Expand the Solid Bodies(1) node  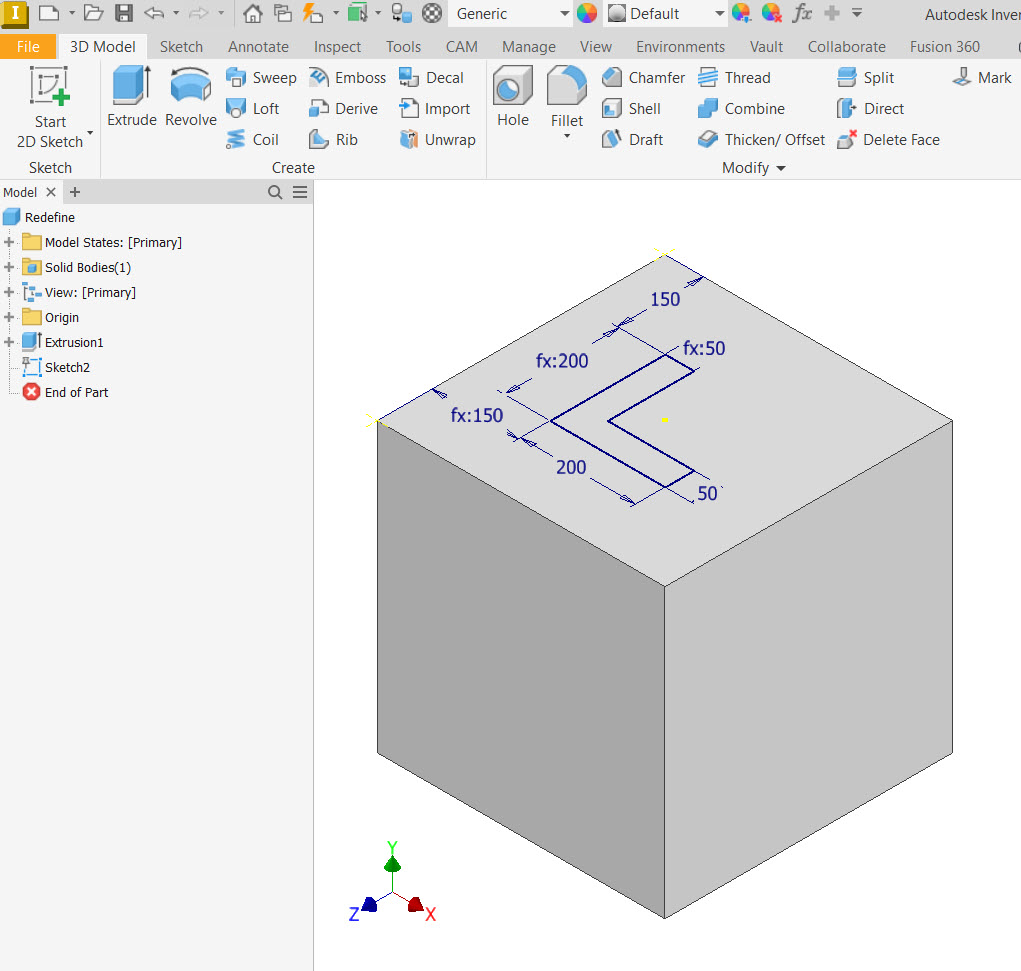[10, 268]
